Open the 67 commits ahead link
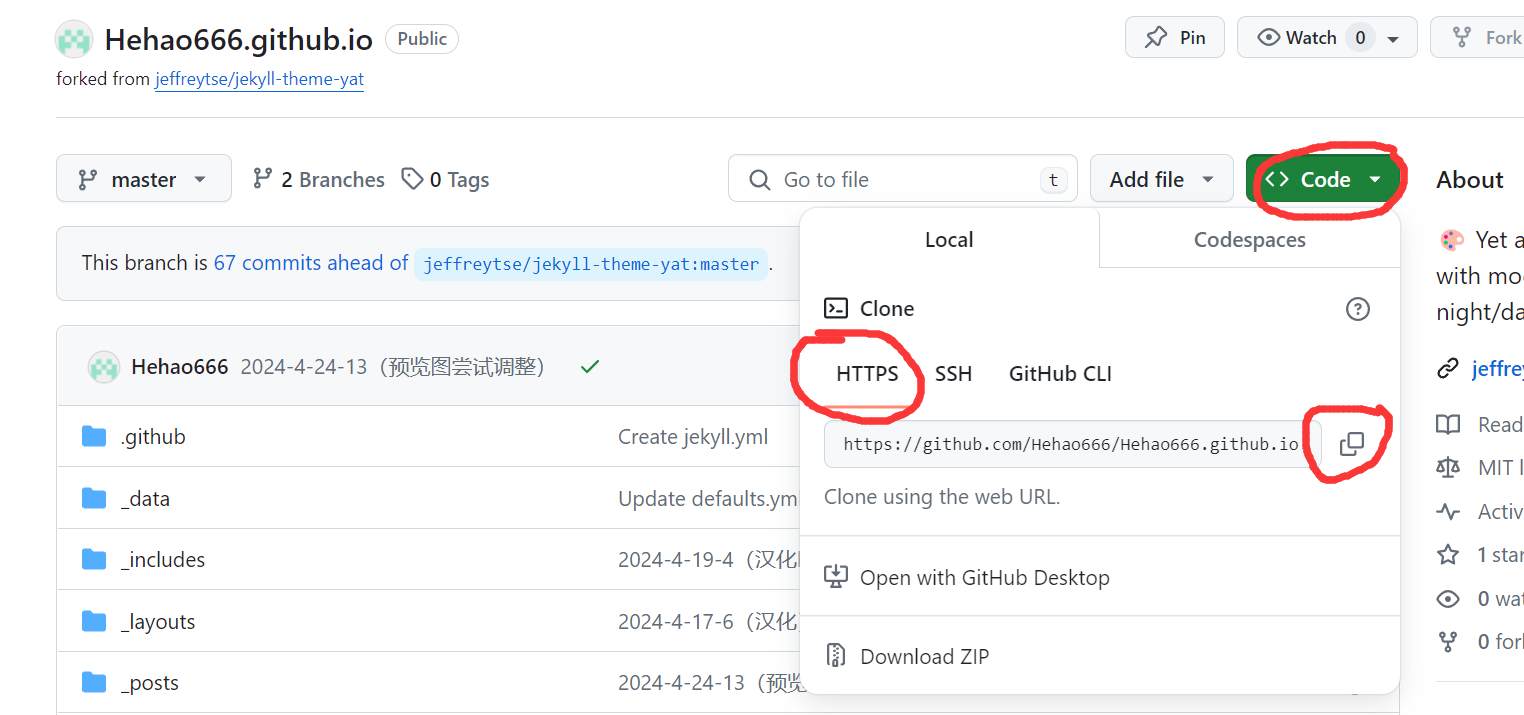This screenshot has width=1524, height=715. pos(310,263)
